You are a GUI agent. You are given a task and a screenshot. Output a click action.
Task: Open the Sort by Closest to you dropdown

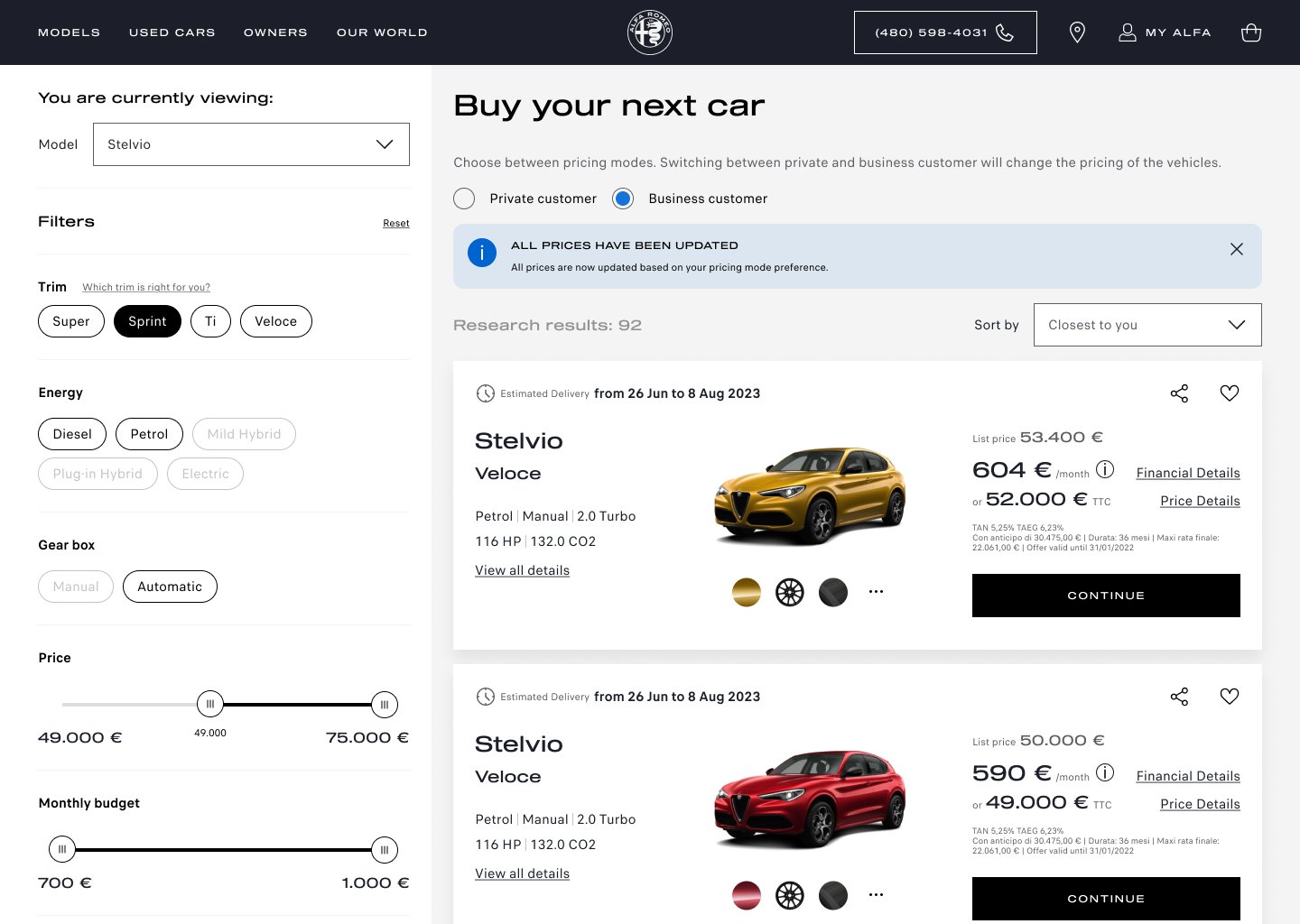point(1147,325)
